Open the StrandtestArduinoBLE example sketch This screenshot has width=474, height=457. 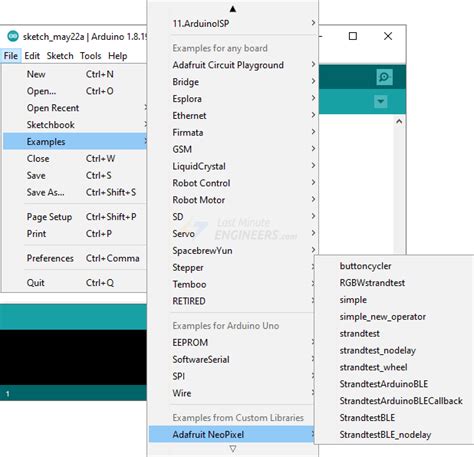tap(395, 384)
